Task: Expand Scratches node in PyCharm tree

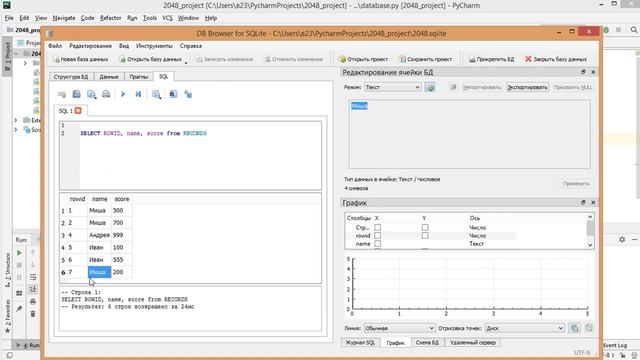Action: pyautogui.click(x=16, y=130)
